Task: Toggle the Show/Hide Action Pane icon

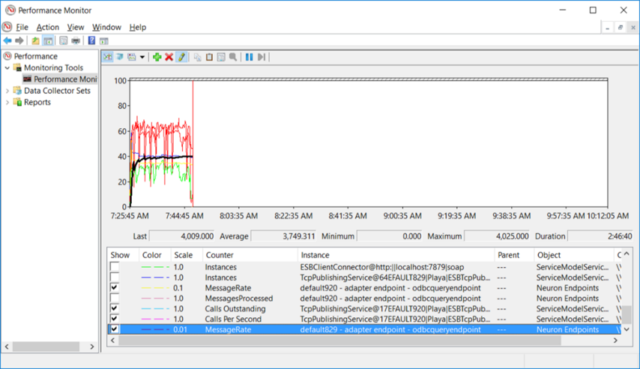Action: 104,41
